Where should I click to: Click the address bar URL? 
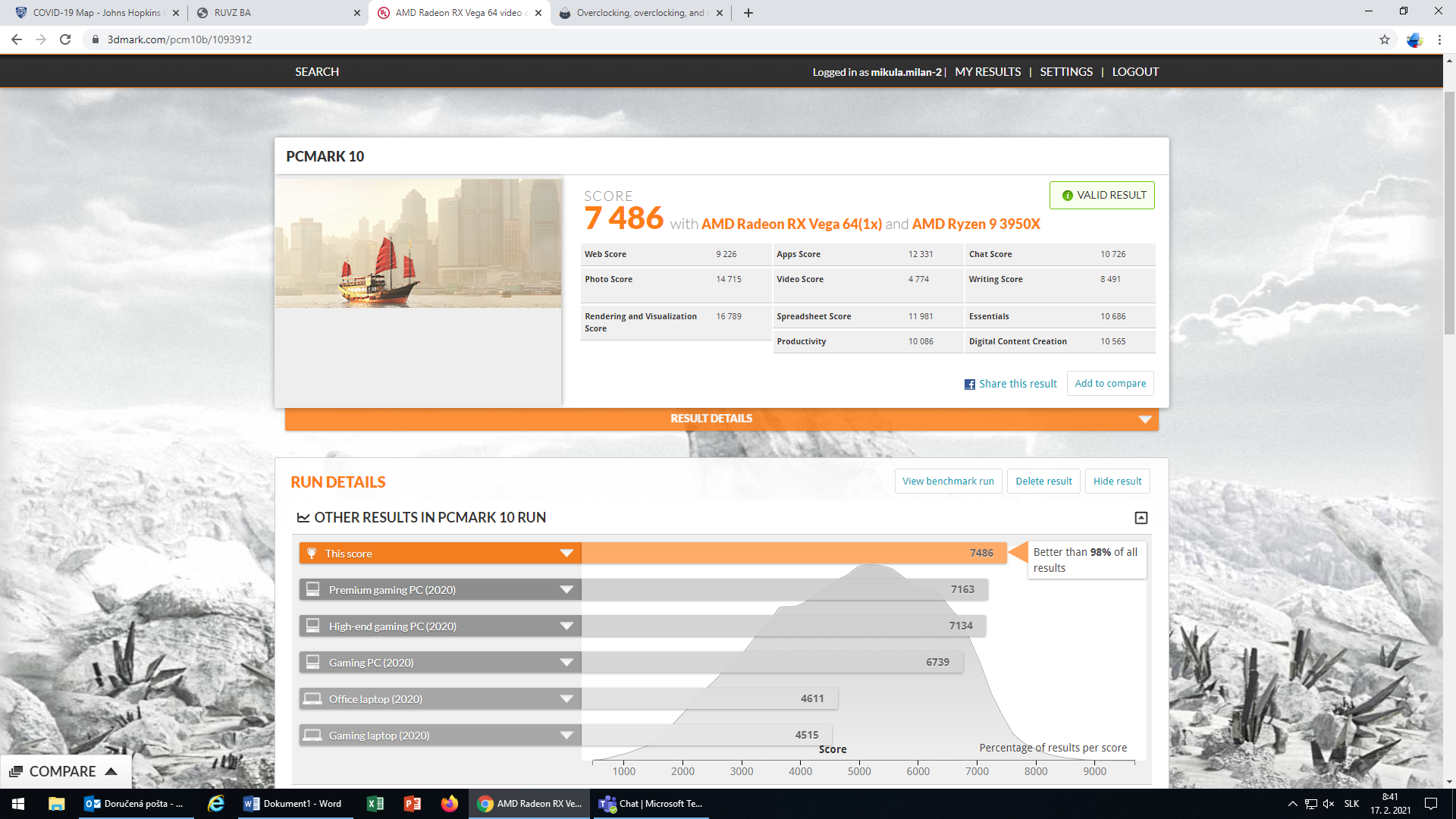[x=180, y=39]
